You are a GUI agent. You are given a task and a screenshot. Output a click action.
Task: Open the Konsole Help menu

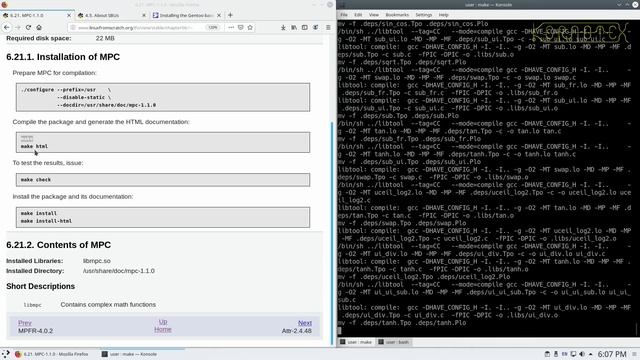tap(443, 15)
